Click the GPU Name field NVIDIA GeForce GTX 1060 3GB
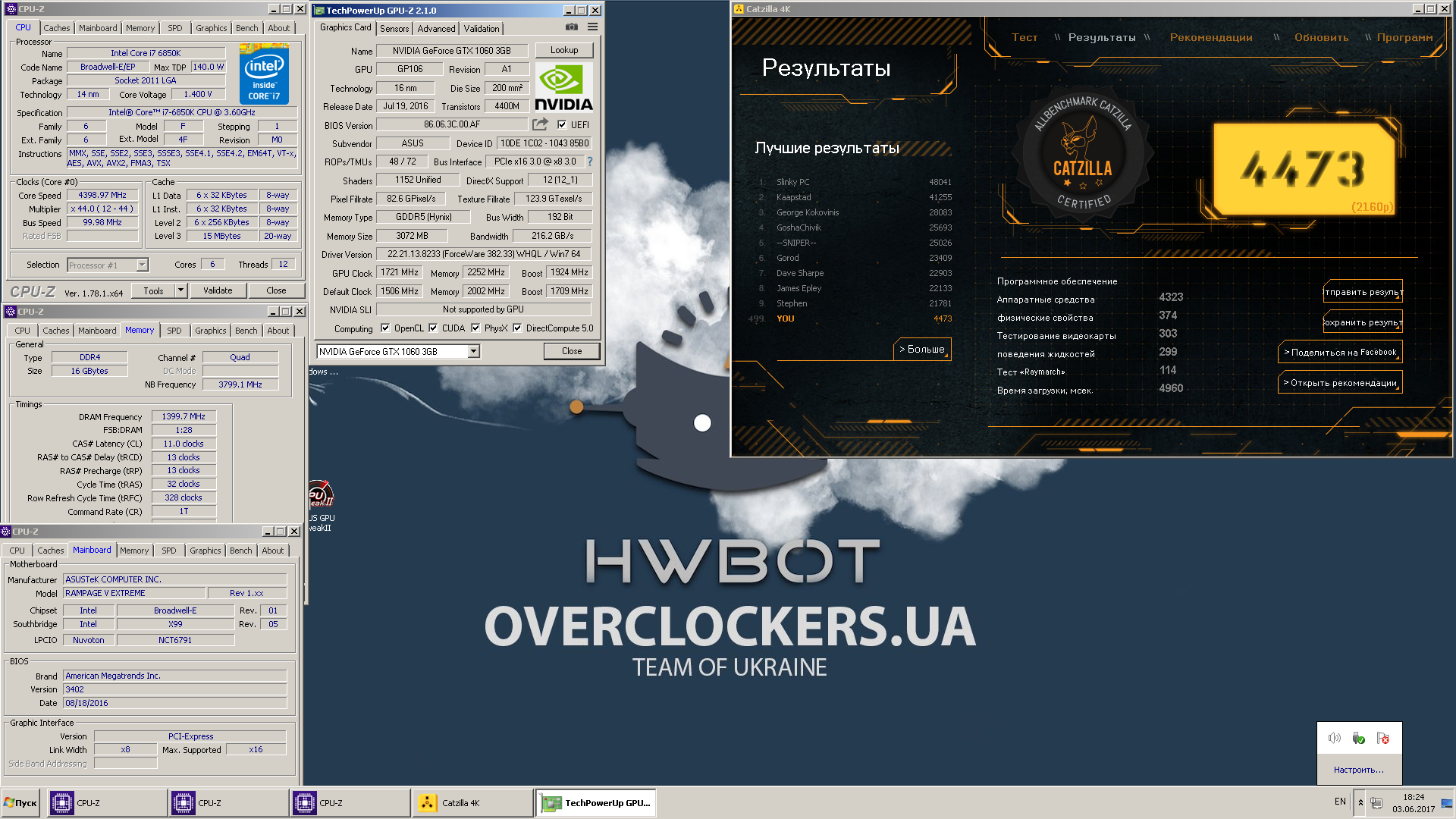Image resolution: width=1456 pixels, height=819 pixels. (452, 51)
